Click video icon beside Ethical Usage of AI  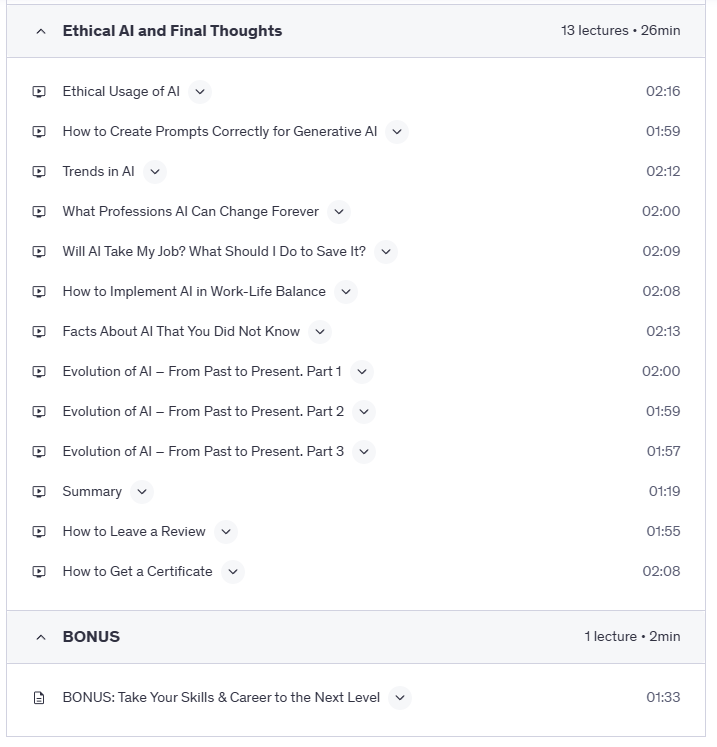(39, 92)
